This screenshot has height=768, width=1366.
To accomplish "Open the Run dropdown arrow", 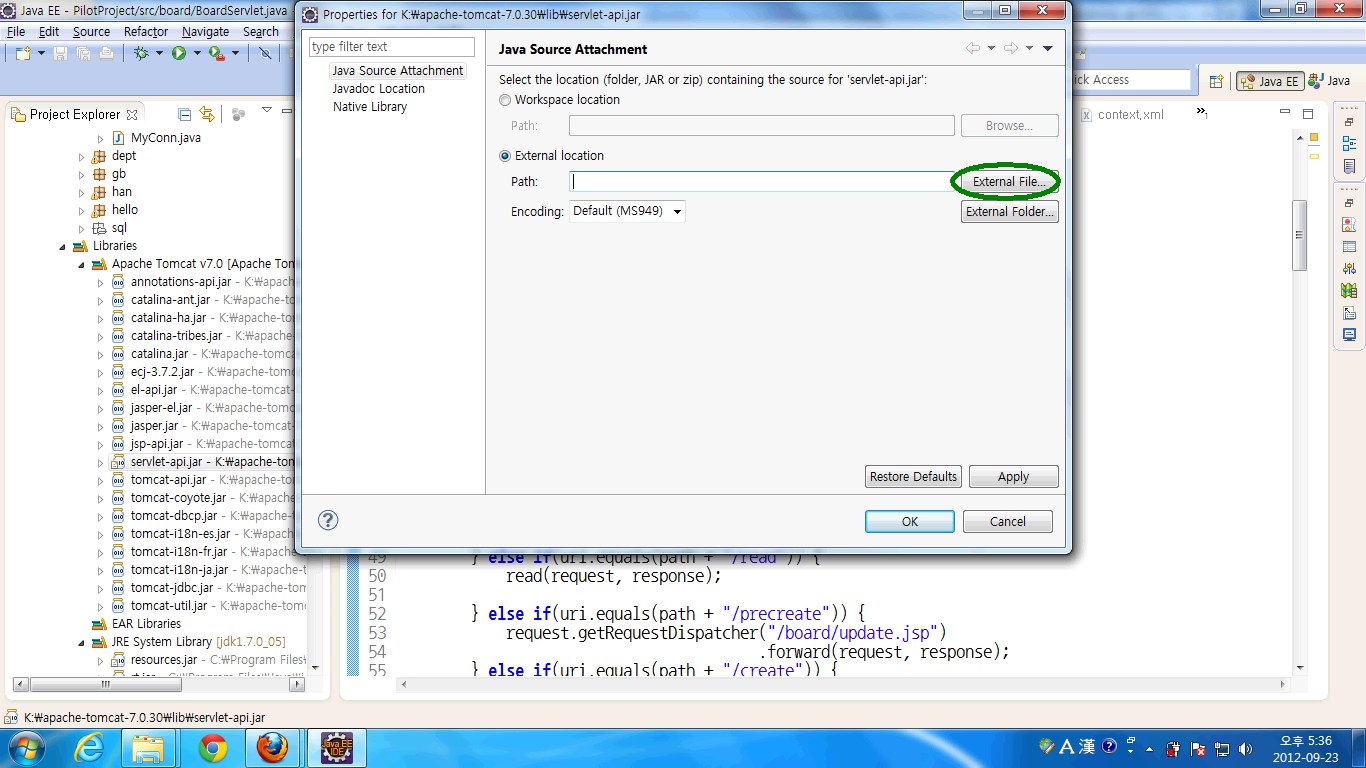I will 197,53.
